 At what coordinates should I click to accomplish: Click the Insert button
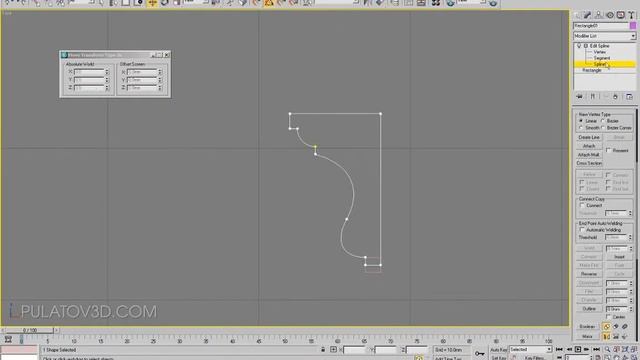619,257
